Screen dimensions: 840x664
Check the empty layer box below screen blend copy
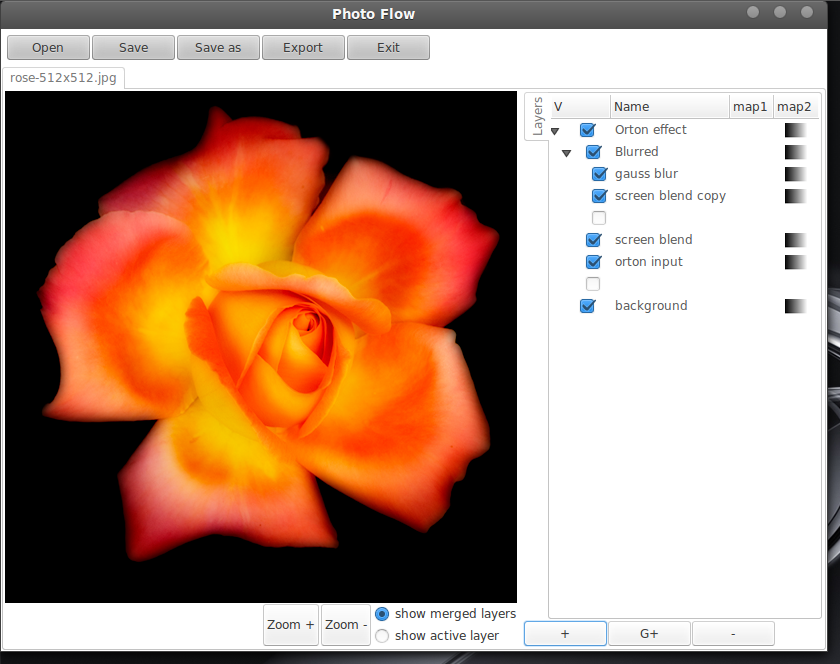599,217
